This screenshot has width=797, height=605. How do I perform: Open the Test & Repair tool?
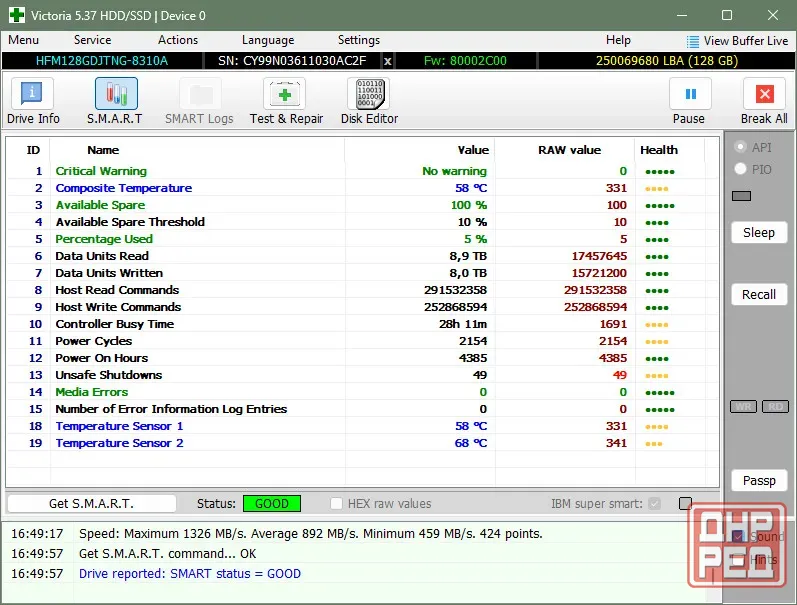click(x=286, y=101)
